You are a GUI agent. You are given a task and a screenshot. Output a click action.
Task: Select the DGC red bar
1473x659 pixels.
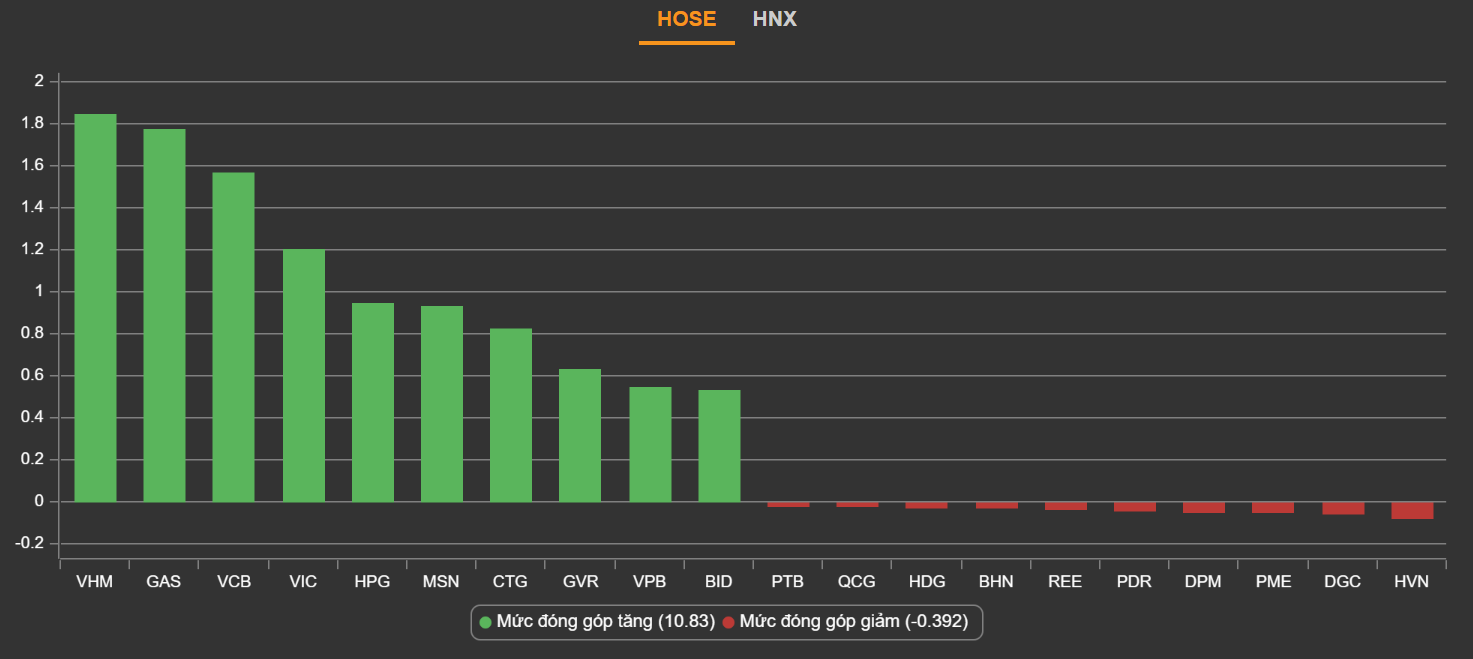point(1343,508)
